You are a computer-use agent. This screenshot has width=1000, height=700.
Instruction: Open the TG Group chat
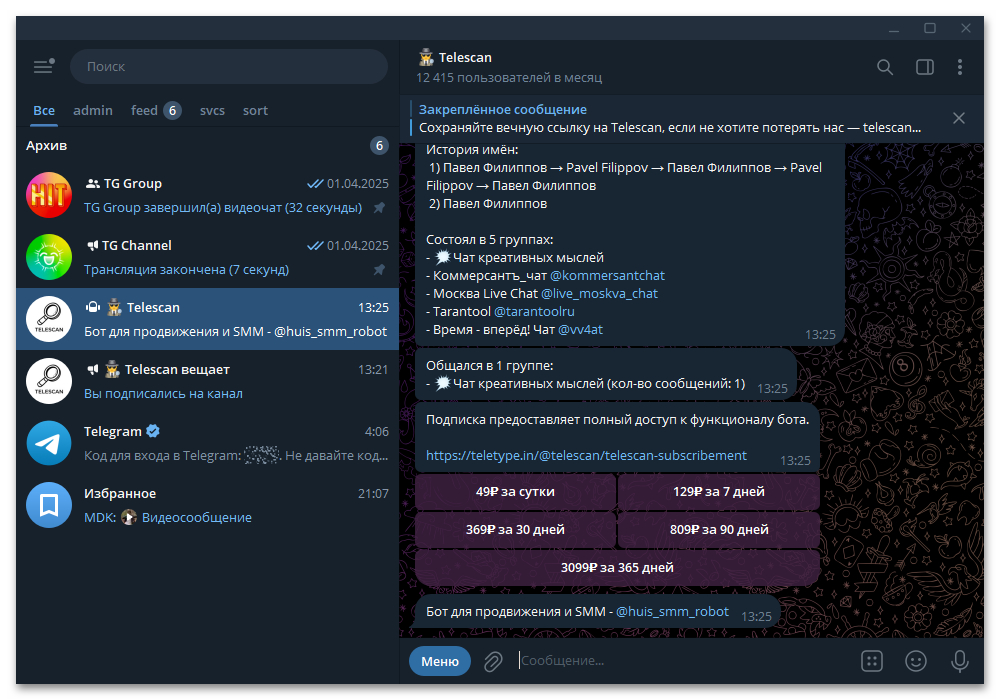[207, 195]
